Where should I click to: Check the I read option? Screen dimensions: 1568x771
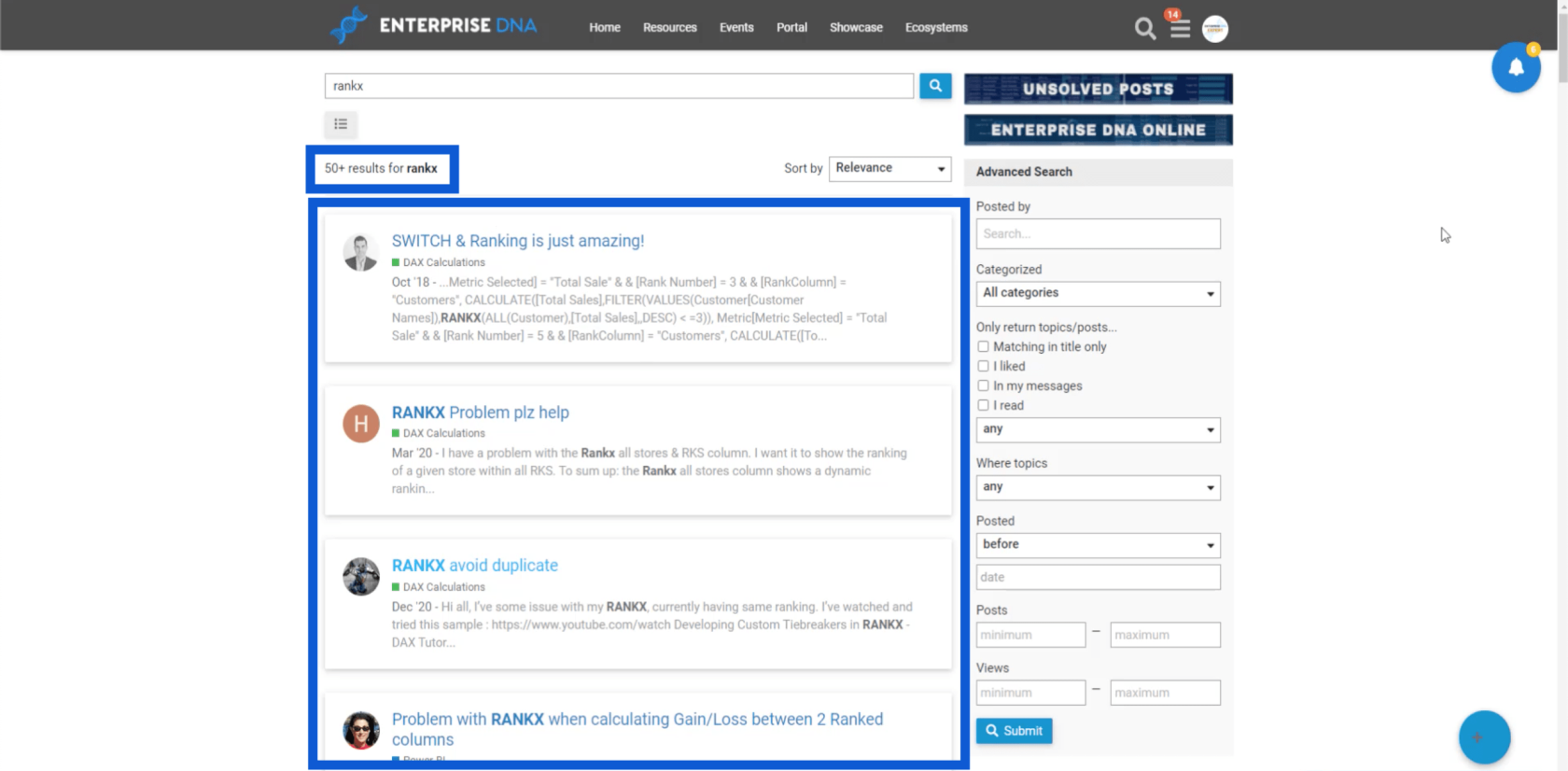(x=983, y=405)
